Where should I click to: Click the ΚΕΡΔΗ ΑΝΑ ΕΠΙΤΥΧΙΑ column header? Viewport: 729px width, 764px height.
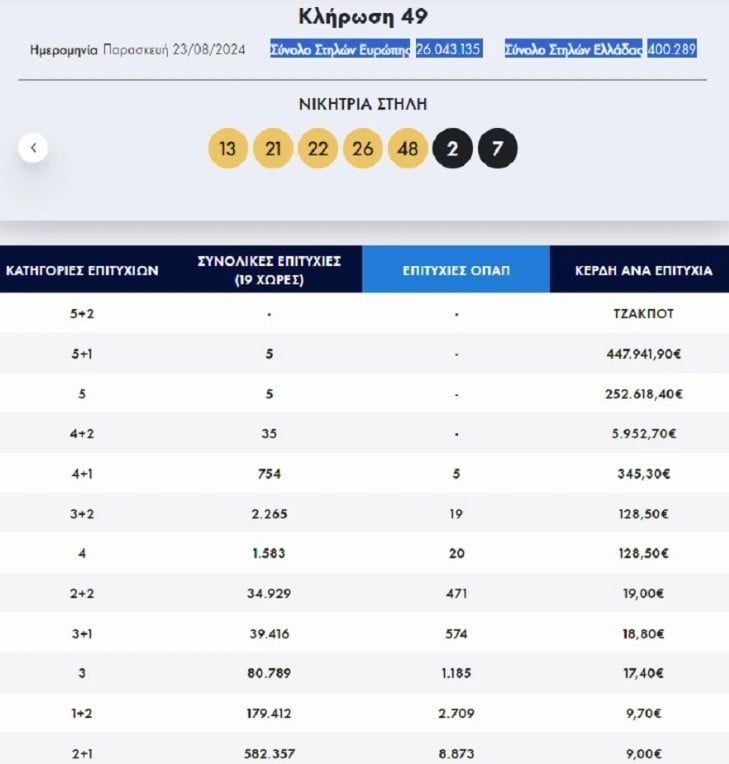643,270
